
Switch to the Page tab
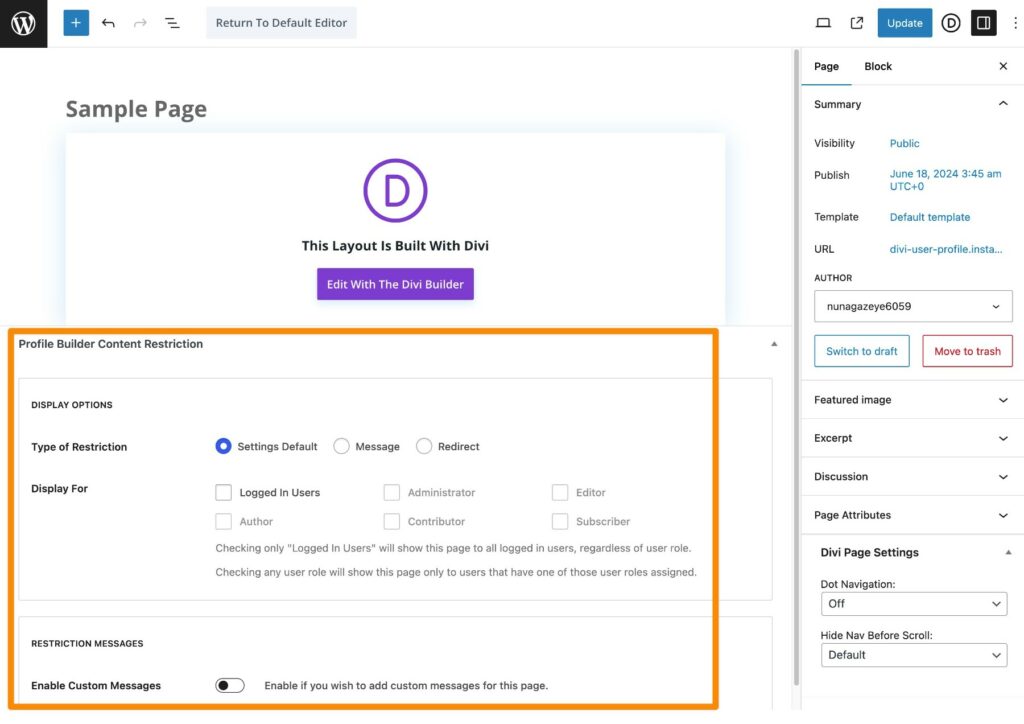[826, 67]
